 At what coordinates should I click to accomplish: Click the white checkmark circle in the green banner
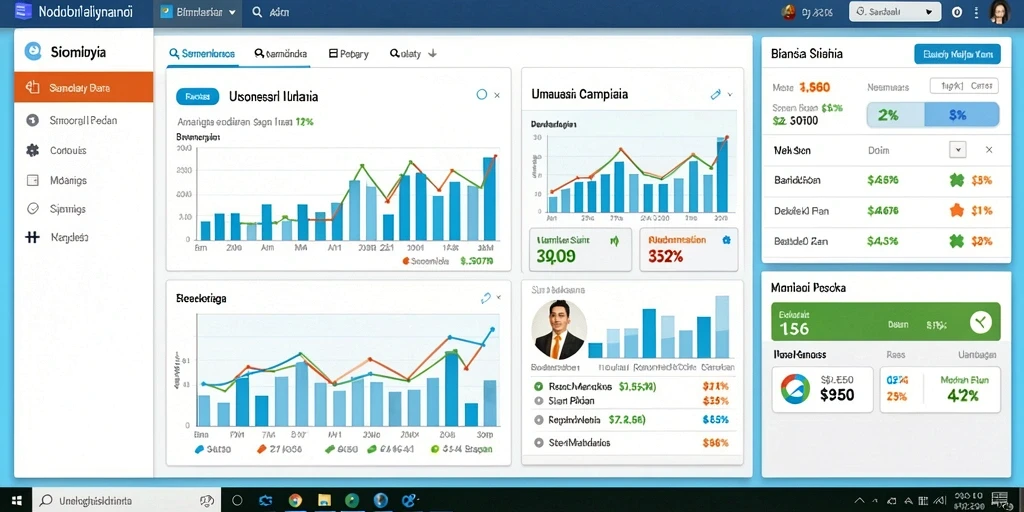tap(980, 321)
